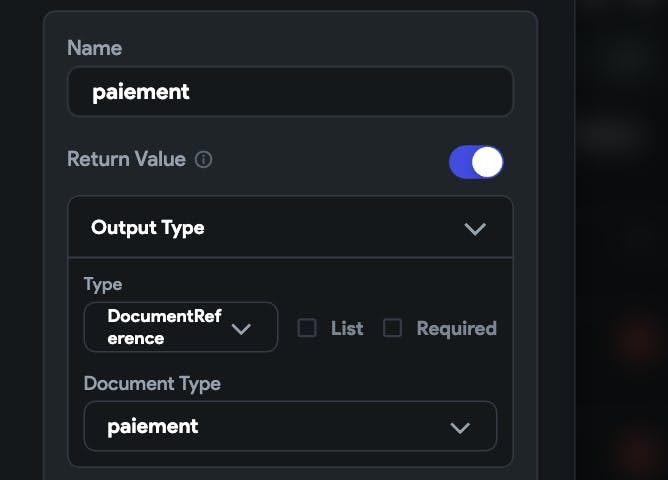
Task: Open the Document Type paiement dropdown
Action: click(x=291, y=426)
